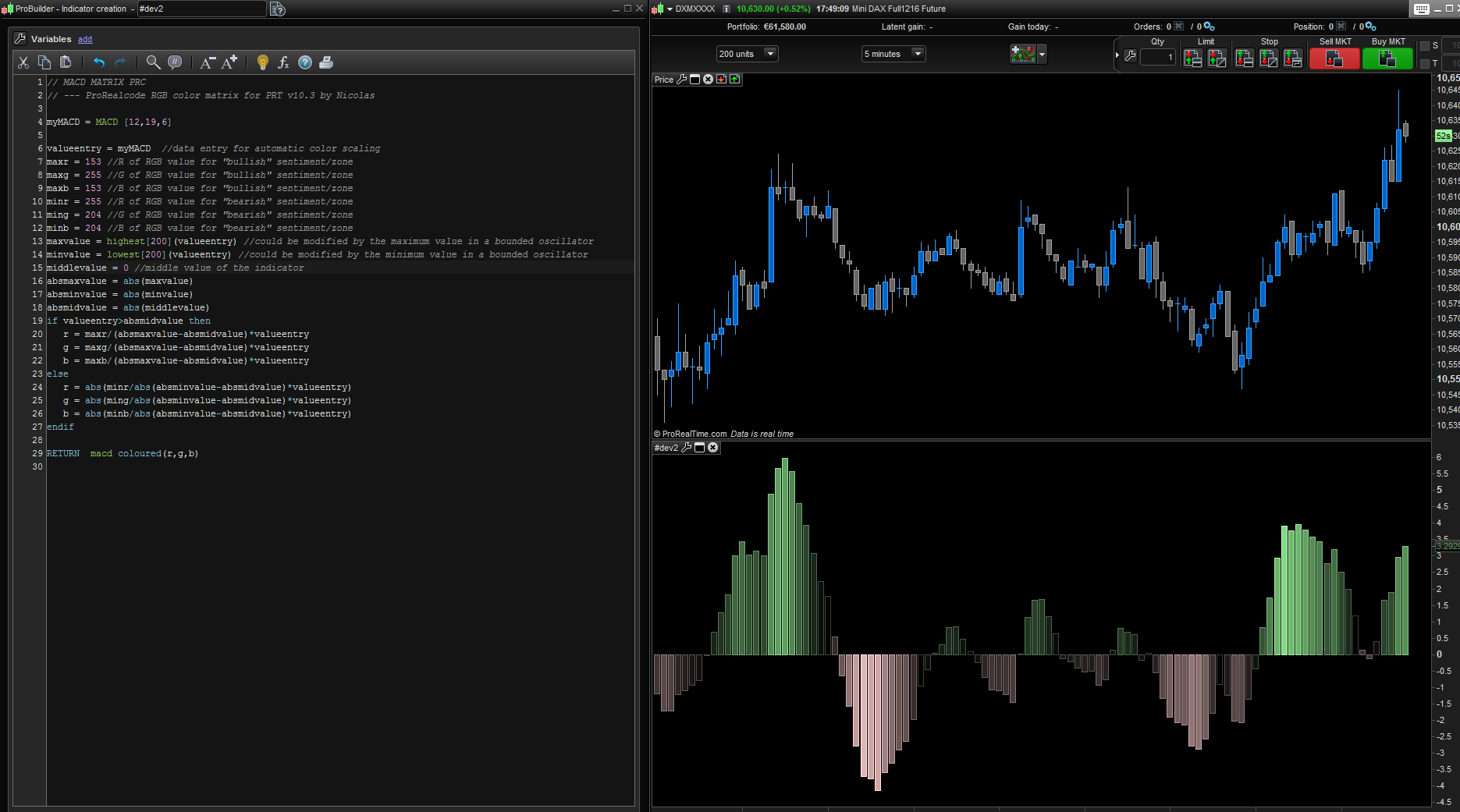Open the Orders settings gear icon

point(1209,27)
